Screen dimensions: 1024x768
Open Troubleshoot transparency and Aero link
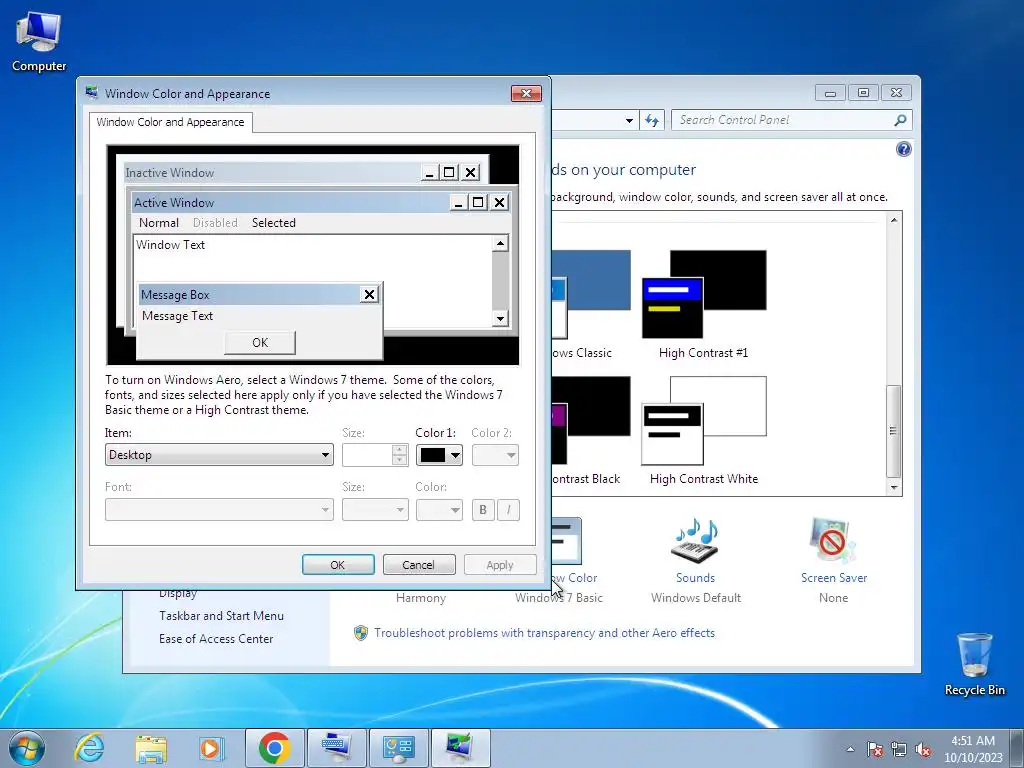(544, 633)
